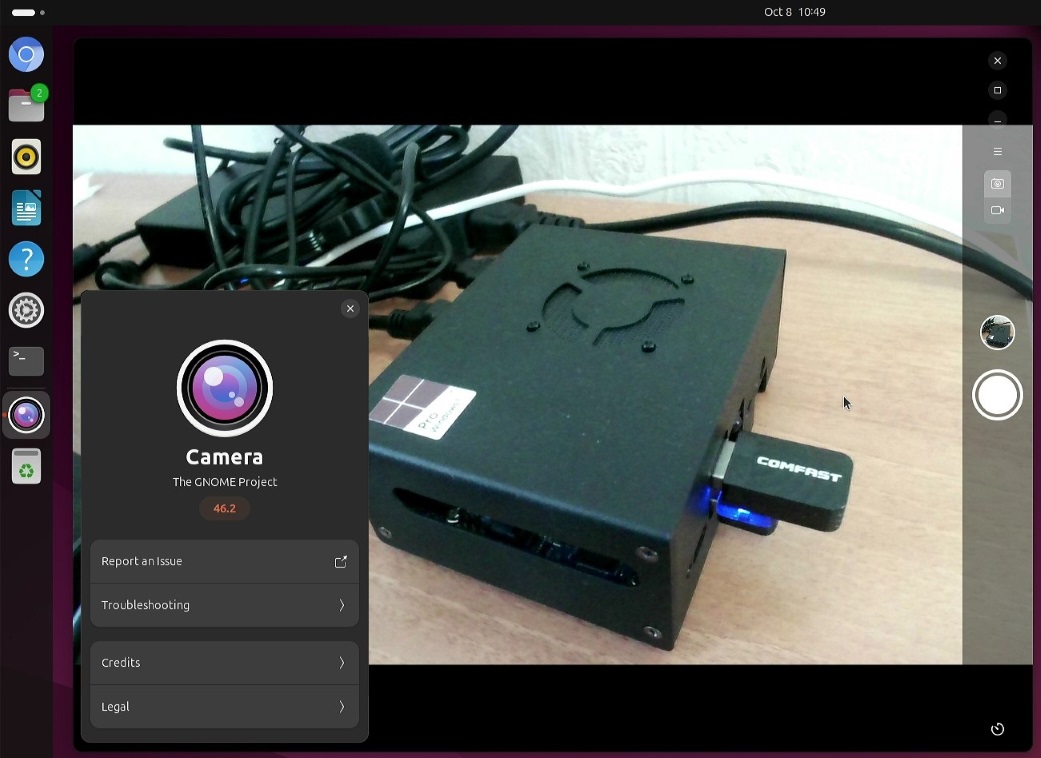This screenshot has height=758, width=1041.
Task: Expand the Legal section
Action: 224,707
